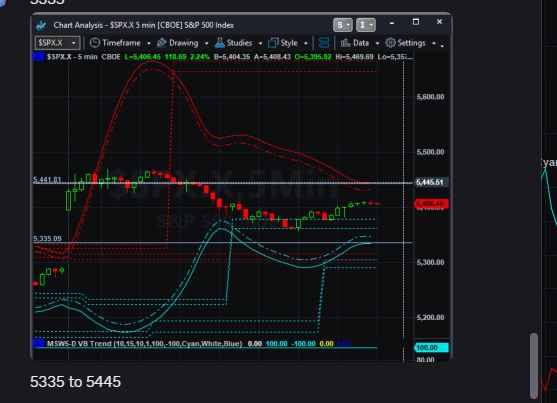Open the Drawing menu
This screenshot has width=557, height=403.
[184, 43]
